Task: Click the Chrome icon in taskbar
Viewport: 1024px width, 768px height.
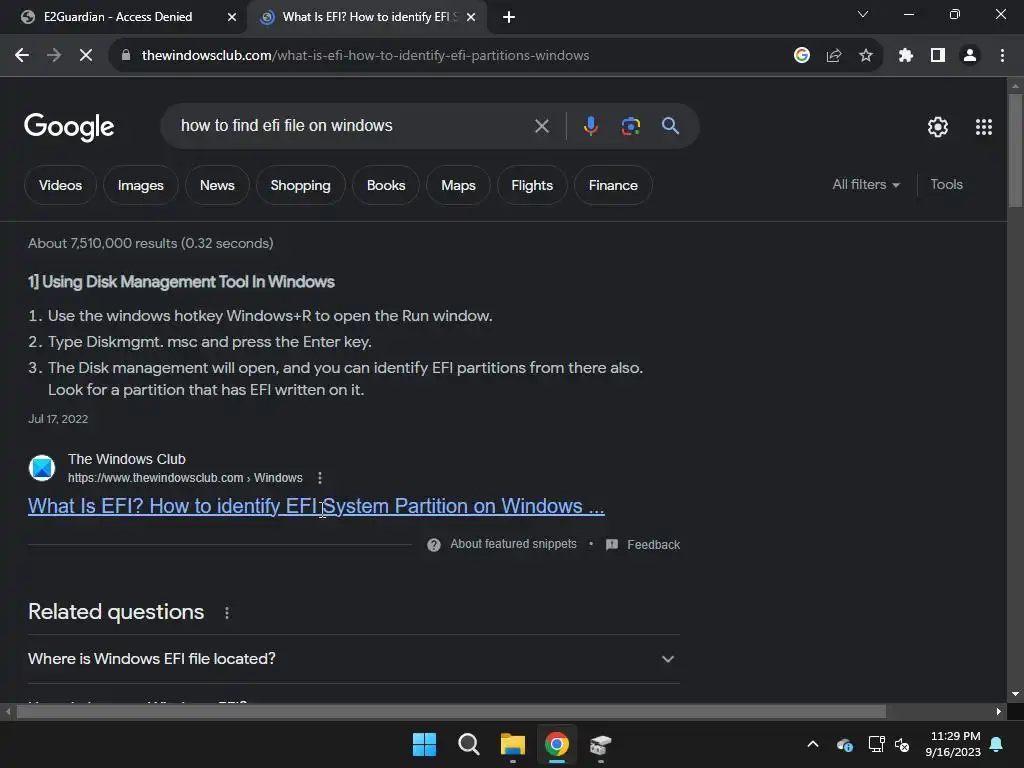Action: (x=556, y=744)
